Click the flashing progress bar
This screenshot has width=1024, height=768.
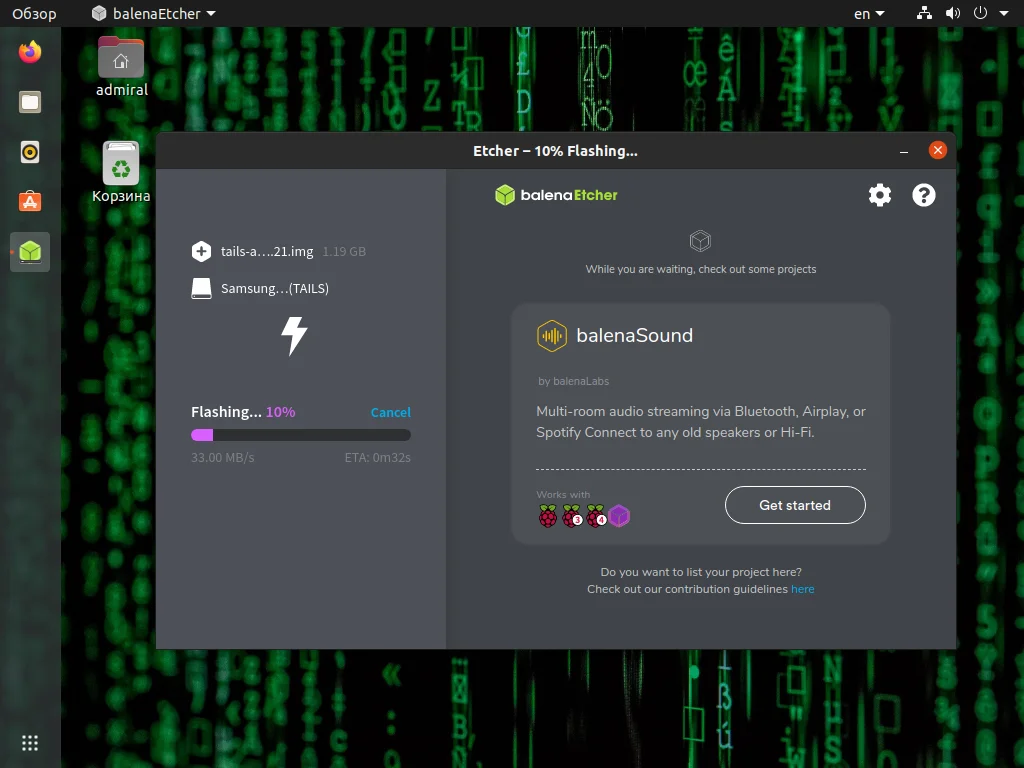point(300,435)
